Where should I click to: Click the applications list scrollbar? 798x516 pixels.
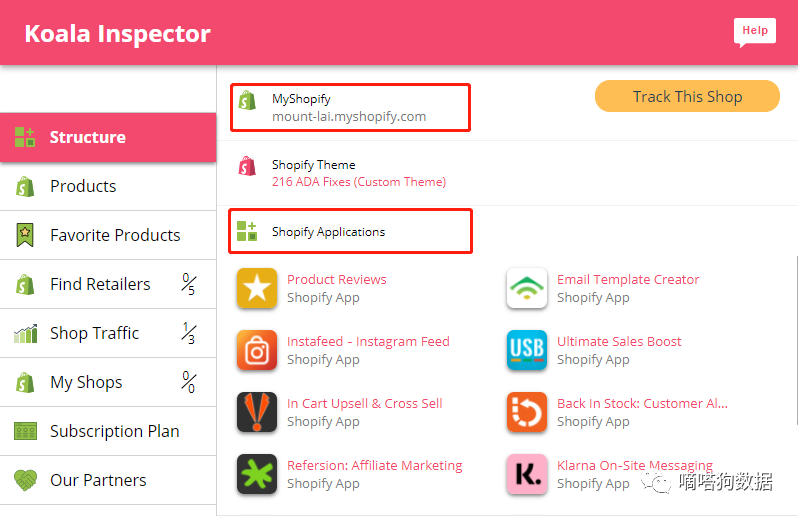click(796, 340)
